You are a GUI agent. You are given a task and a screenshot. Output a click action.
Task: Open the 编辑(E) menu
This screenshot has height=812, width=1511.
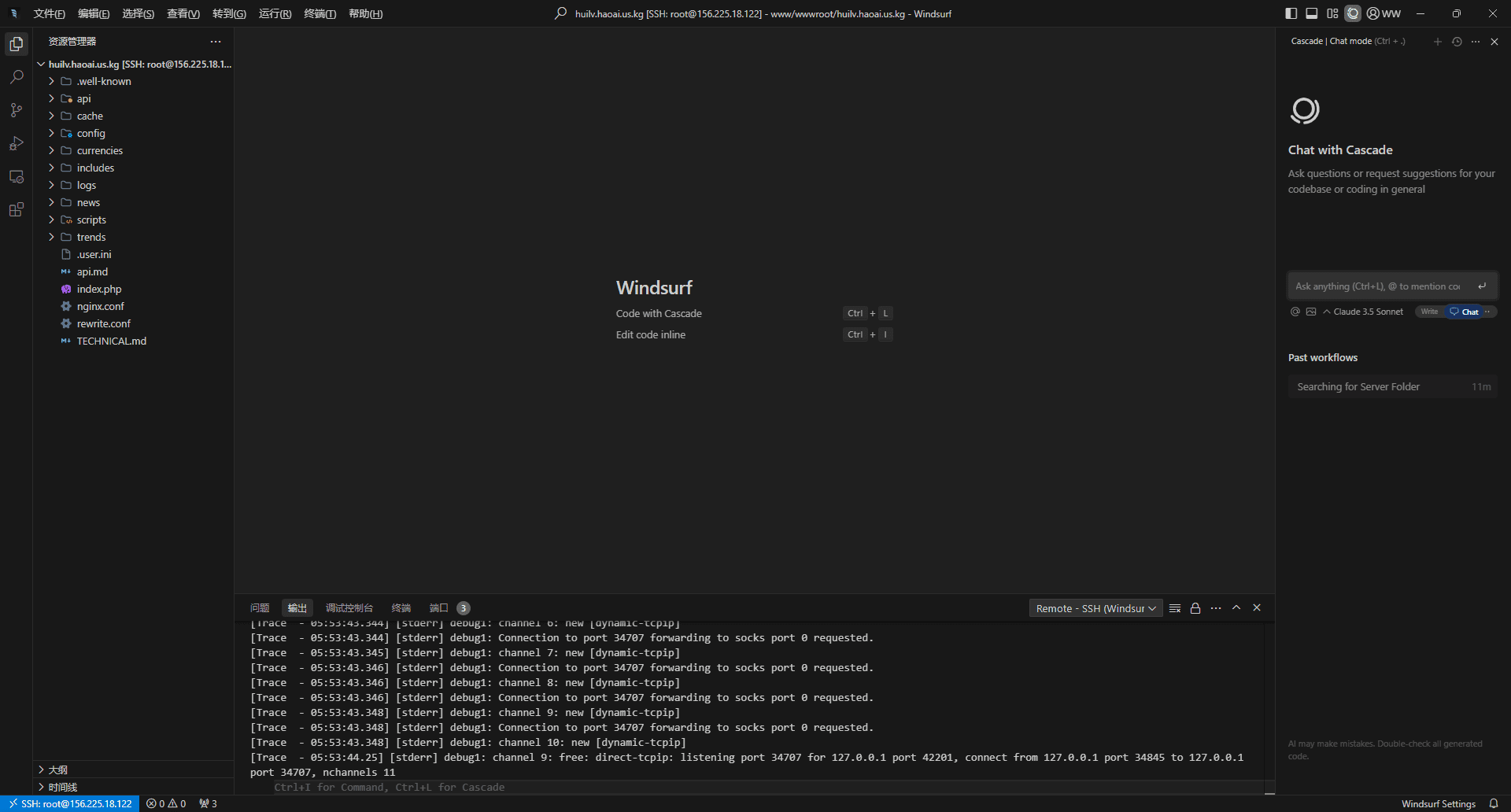(94, 13)
